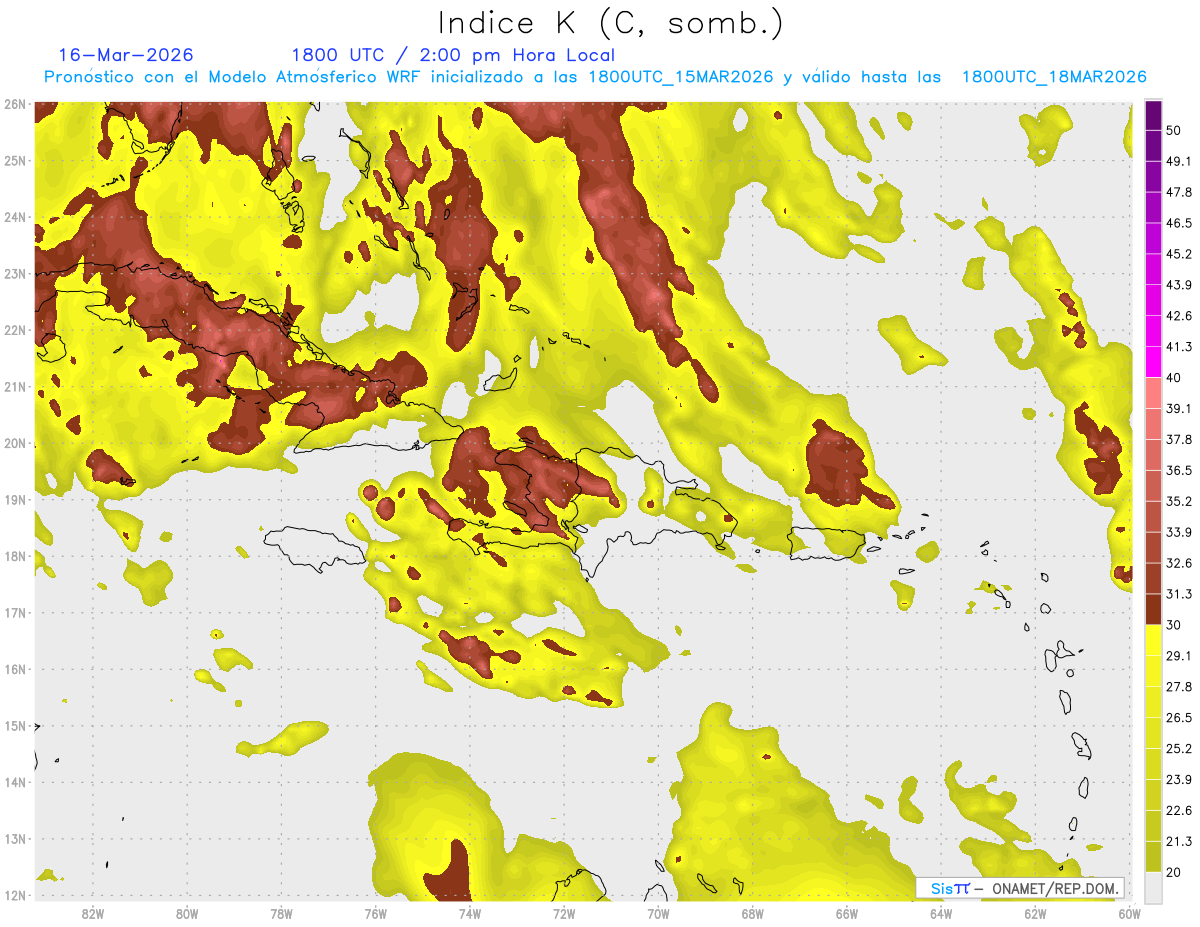Screen dimensions: 1200x927
Task: Click colorbar value 32.6
Action: tap(1179, 563)
